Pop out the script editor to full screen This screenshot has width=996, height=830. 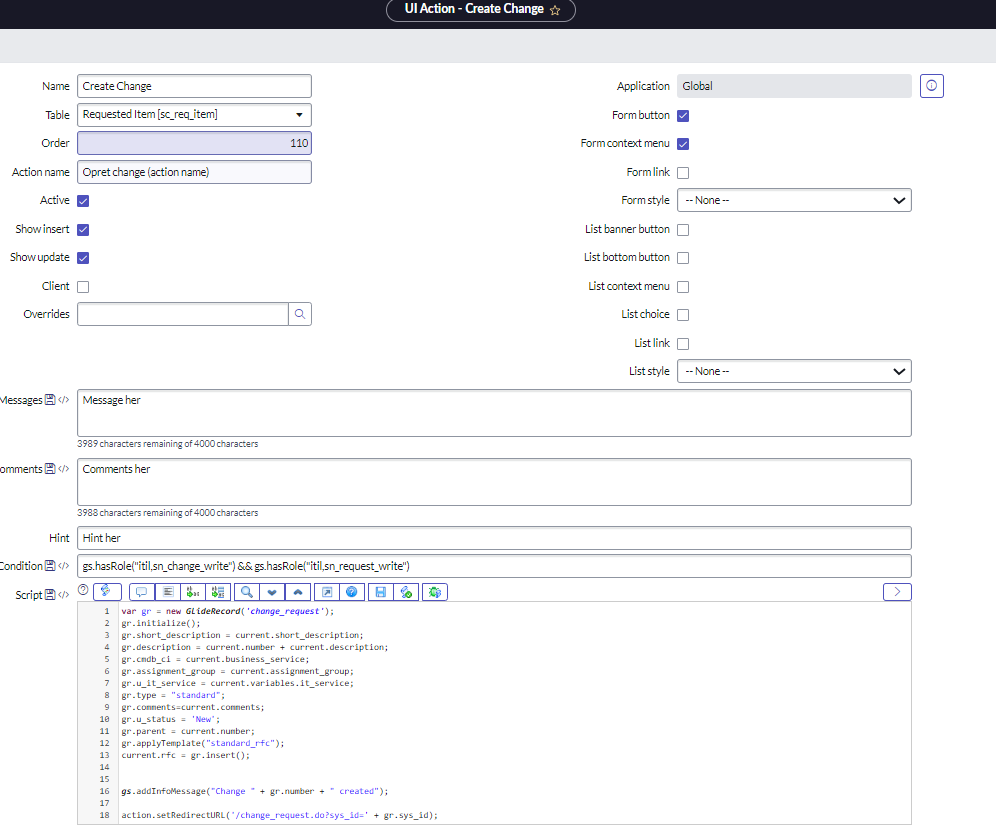(327, 591)
